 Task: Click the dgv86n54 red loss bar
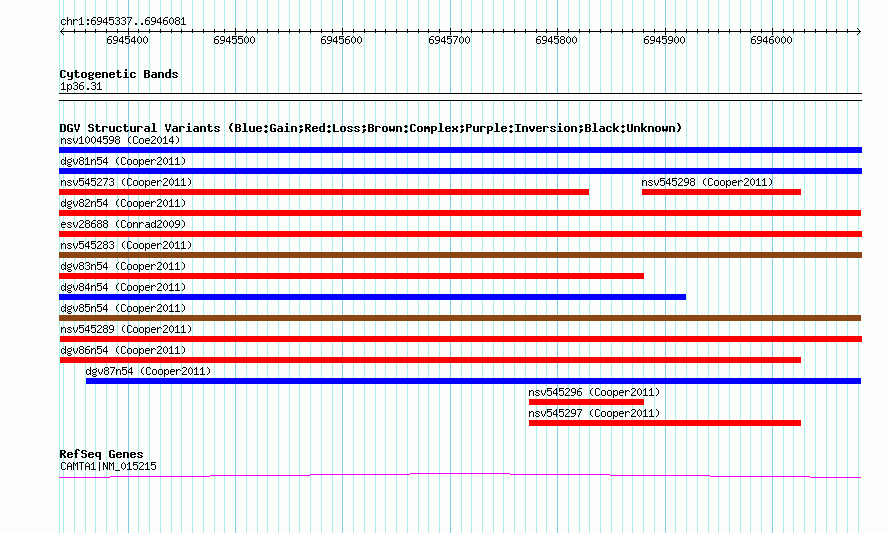430,360
